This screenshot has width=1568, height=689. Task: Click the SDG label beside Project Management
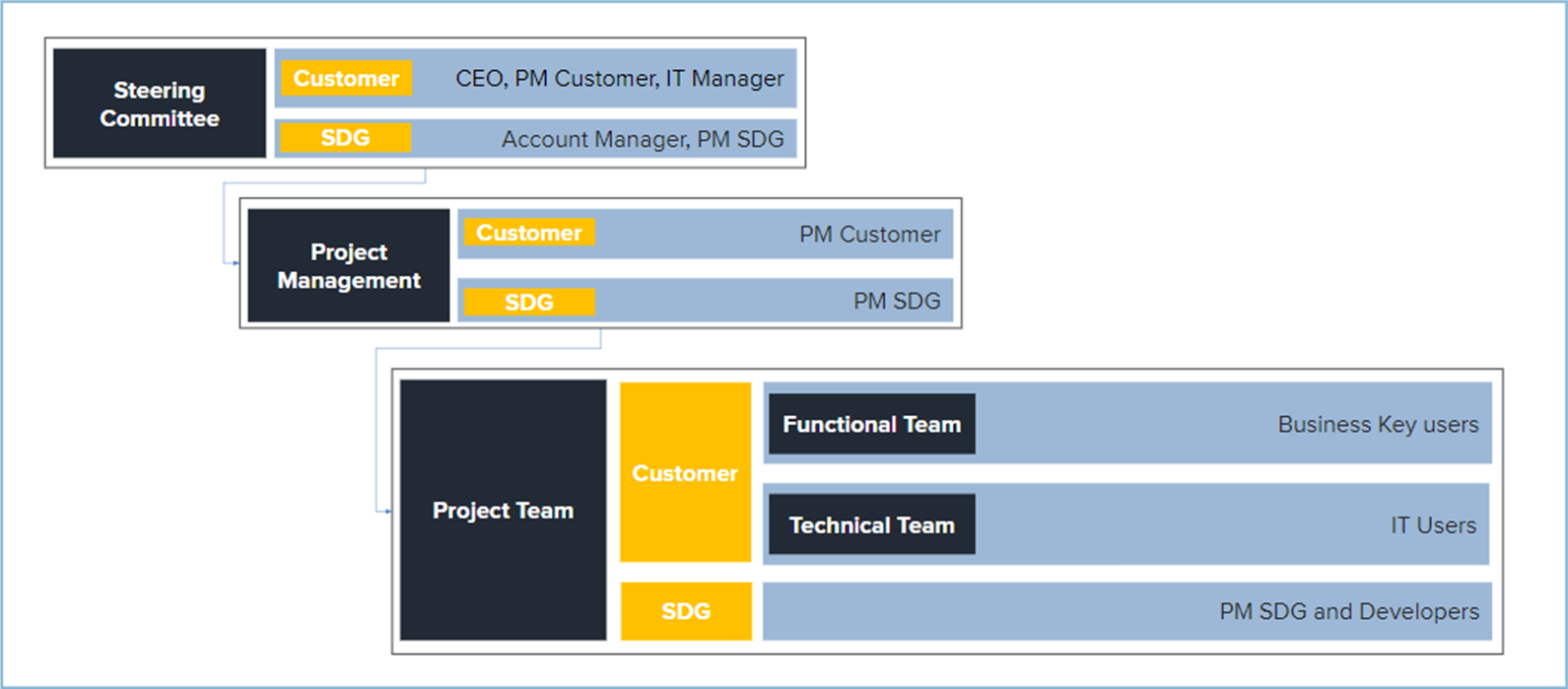click(x=529, y=302)
